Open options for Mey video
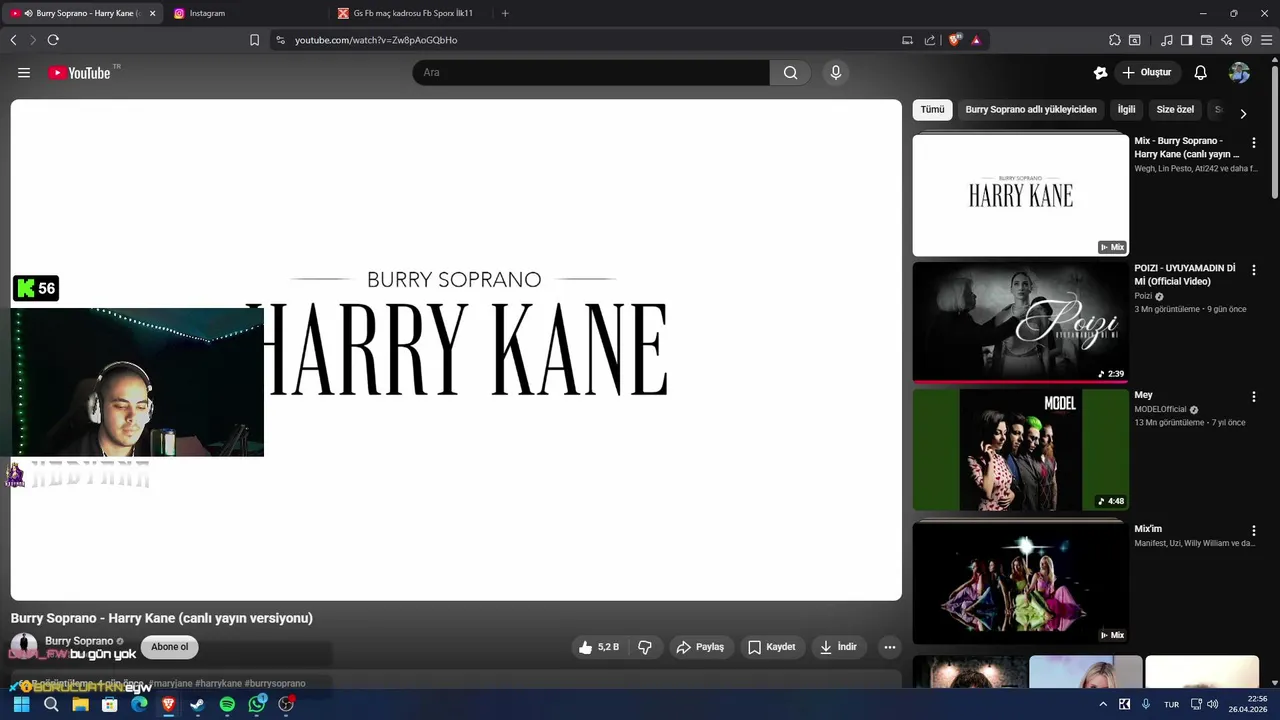 tap(1254, 397)
